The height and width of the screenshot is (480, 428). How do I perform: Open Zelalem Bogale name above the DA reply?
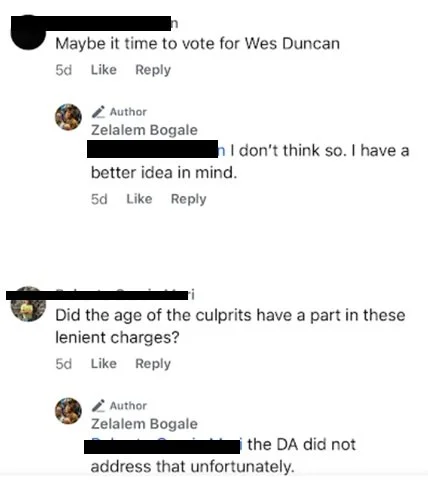144,424
